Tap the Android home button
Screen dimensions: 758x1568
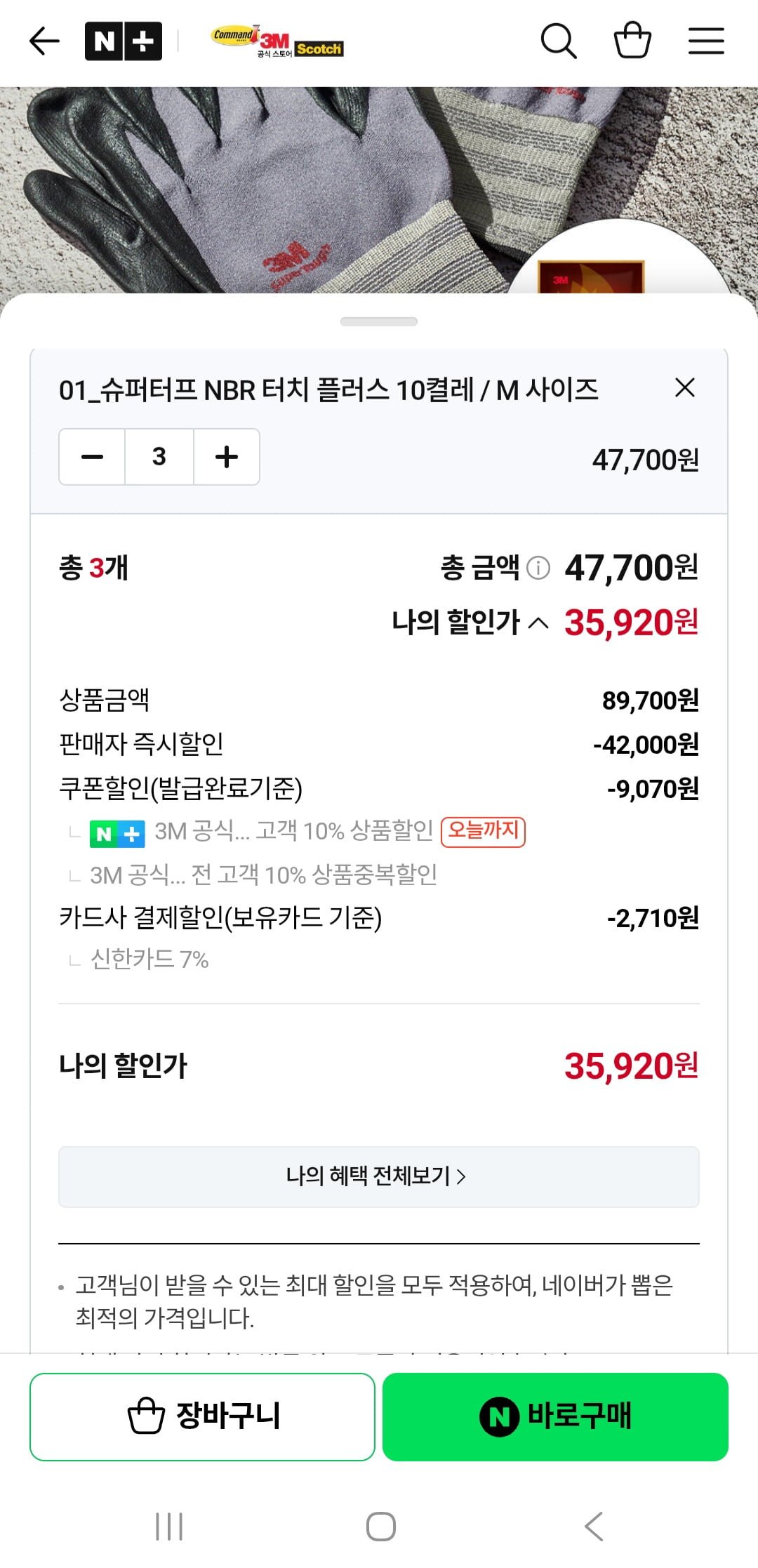381,1527
